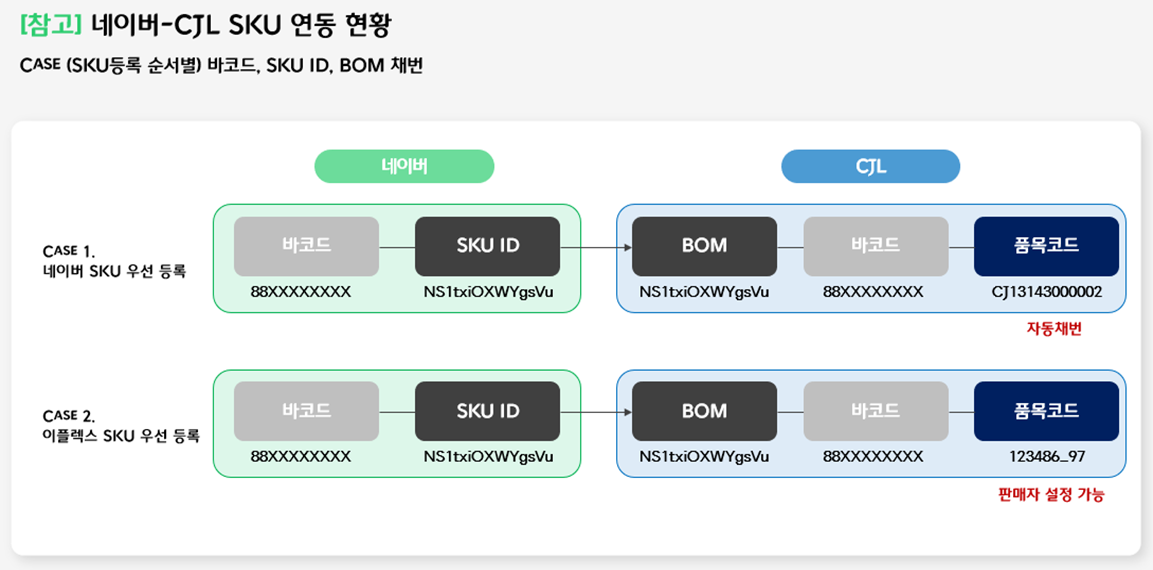Viewport: 1153px width, 570px height.
Task: Click the red 자동채번 label
Action: click(1054, 329)
